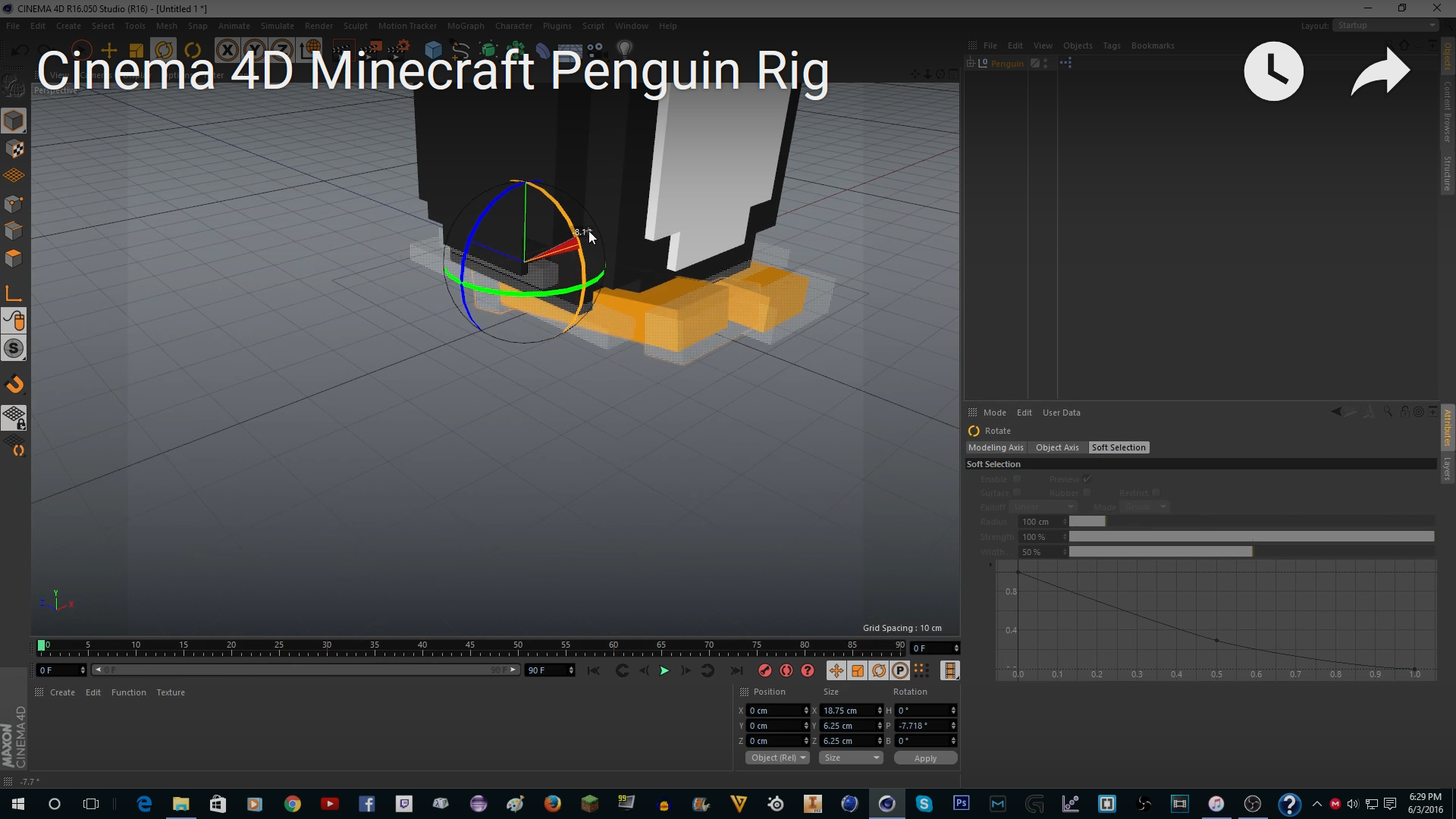Click Width slider bar
This screenshot has height=819, width=1456.
(x=1251, y=552)
